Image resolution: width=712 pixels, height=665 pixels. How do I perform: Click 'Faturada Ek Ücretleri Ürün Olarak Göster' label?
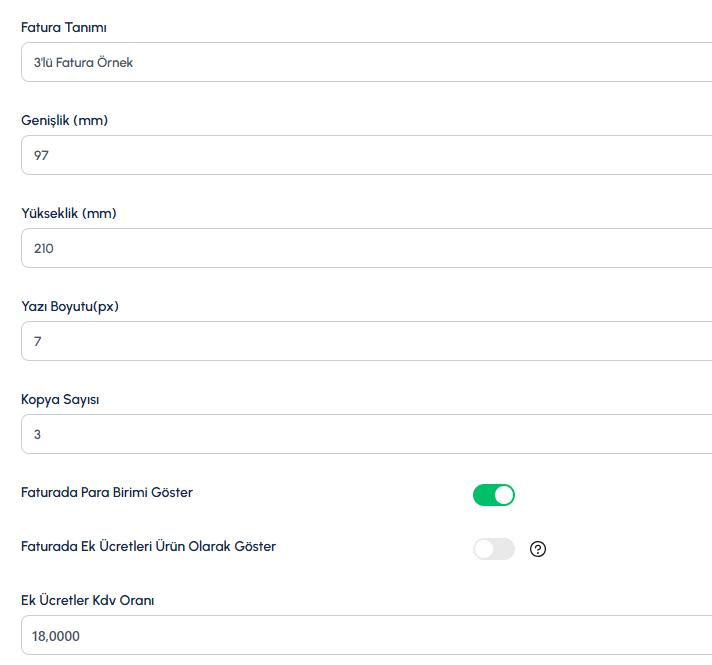pyautogui.click(x=148, y=546)
